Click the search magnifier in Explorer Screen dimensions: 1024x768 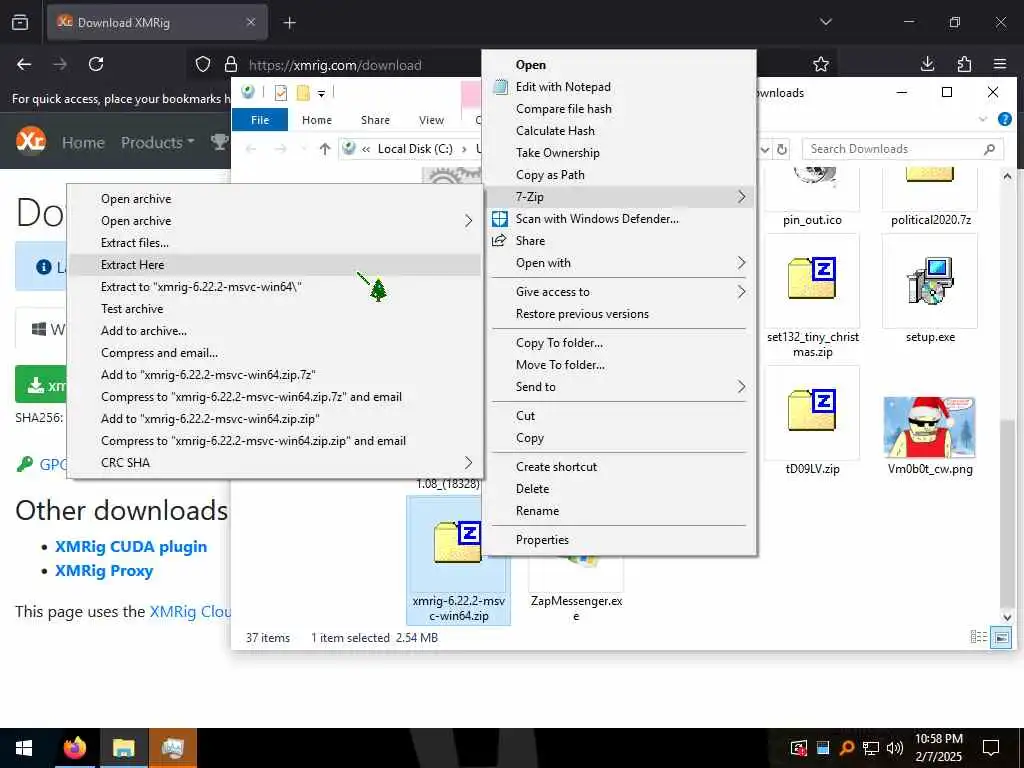(x=989, y=149)
